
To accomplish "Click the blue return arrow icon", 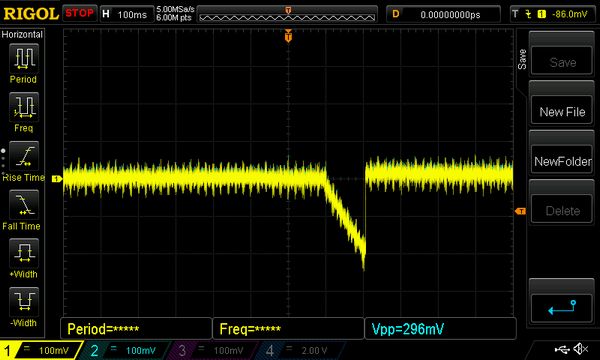I will click(x=562, y=308).
